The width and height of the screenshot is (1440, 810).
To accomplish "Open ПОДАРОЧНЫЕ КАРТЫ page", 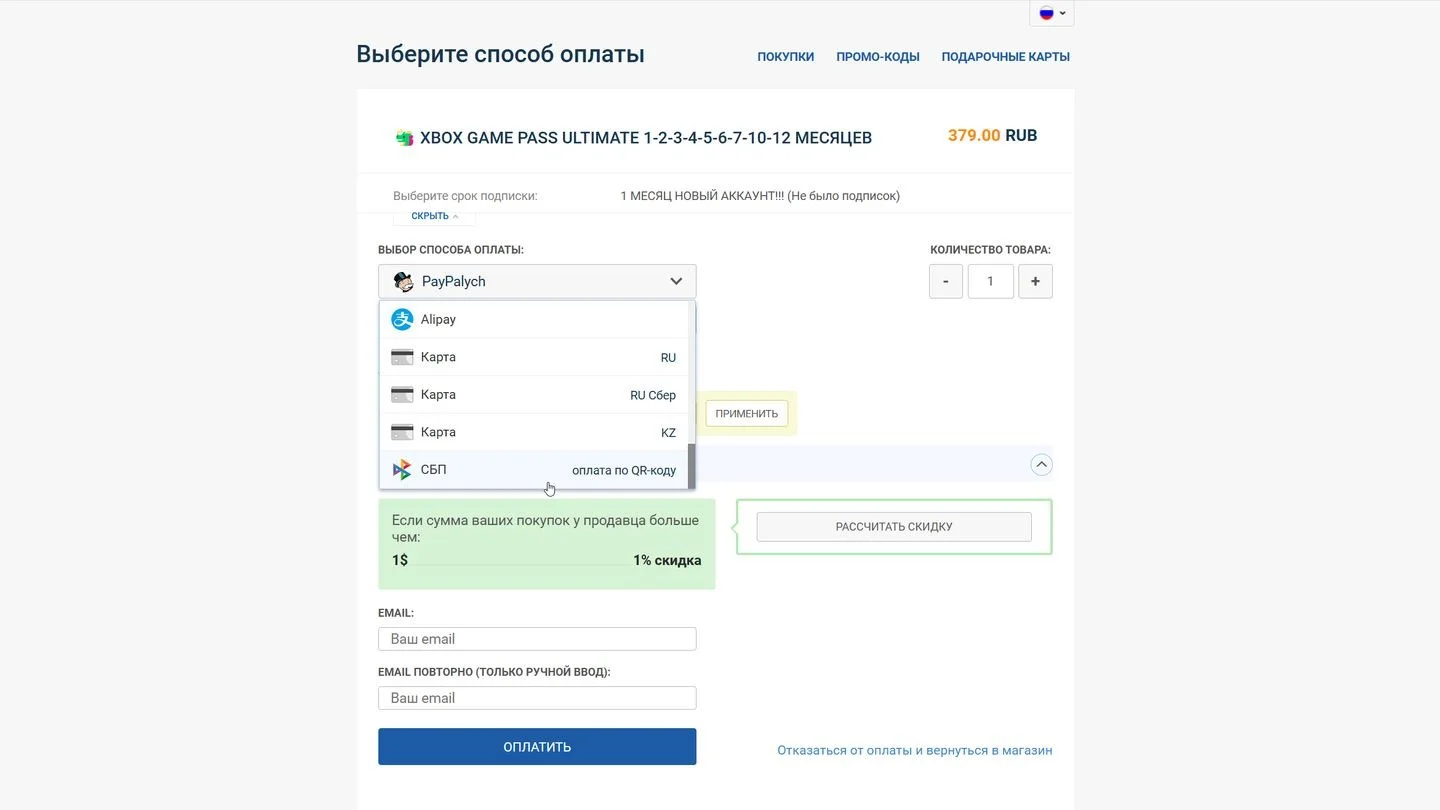I will (1006, 57).
